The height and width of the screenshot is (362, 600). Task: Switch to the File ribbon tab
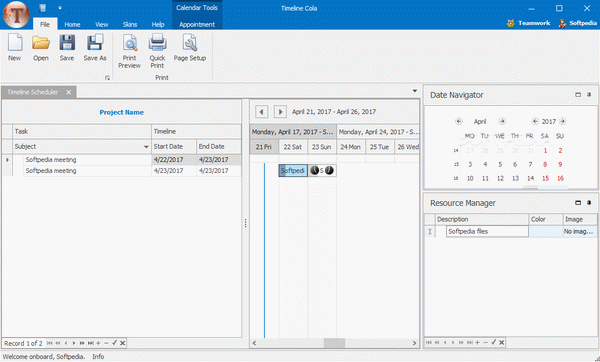point(45,24)
